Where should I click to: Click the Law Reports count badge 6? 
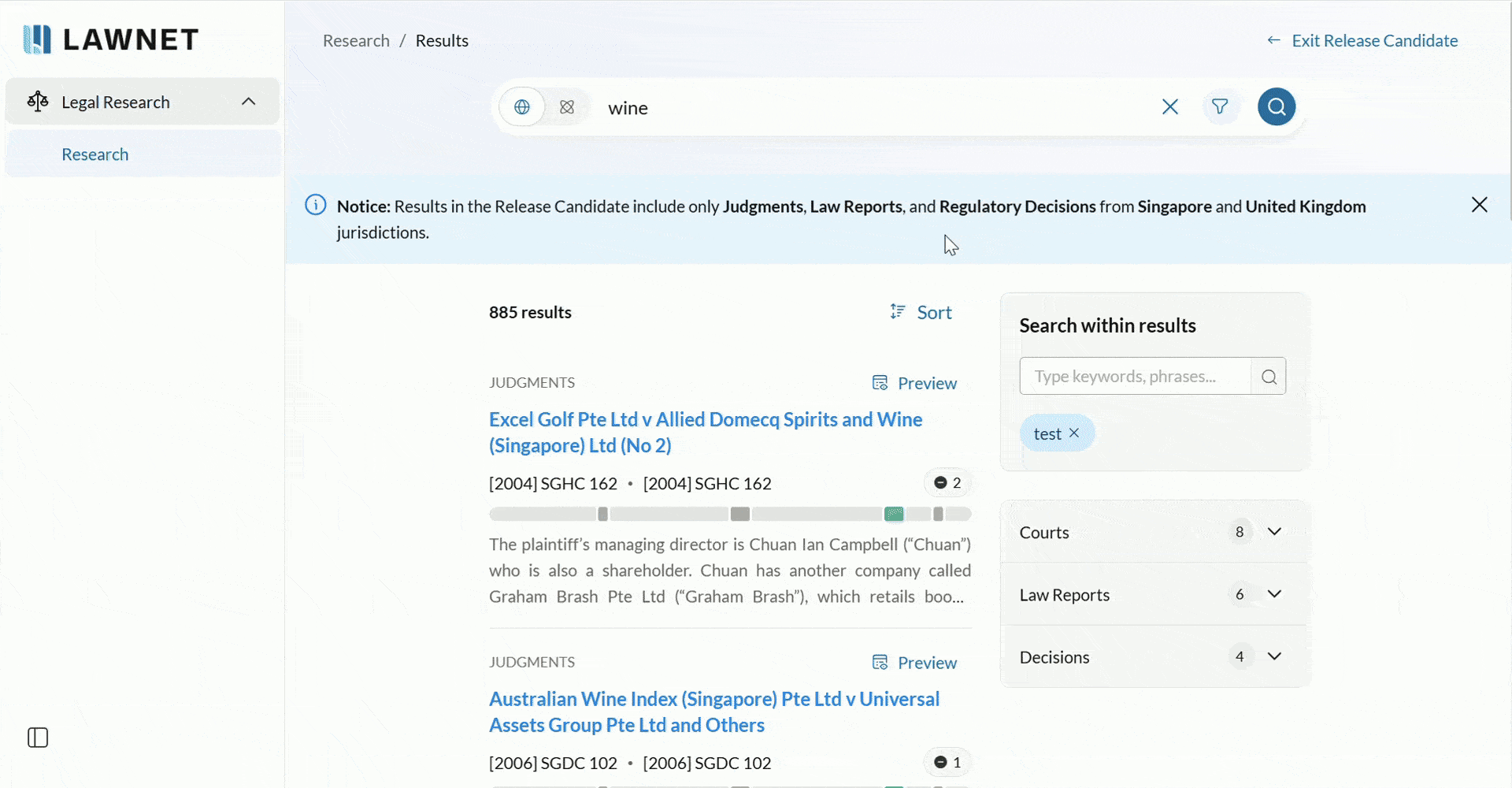[1240, 594]
